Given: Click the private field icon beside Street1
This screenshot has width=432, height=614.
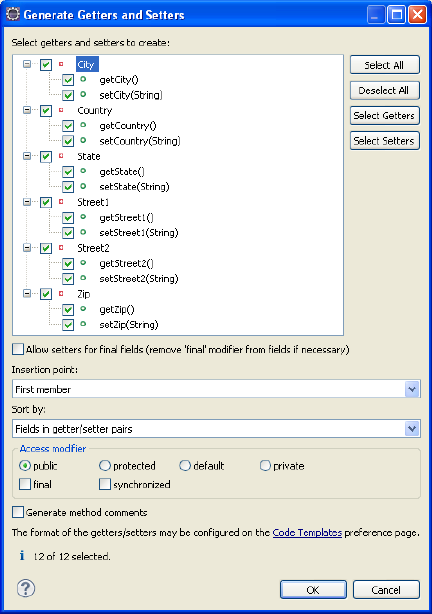Looking at the screenshot, I should (x=61, y=202).
